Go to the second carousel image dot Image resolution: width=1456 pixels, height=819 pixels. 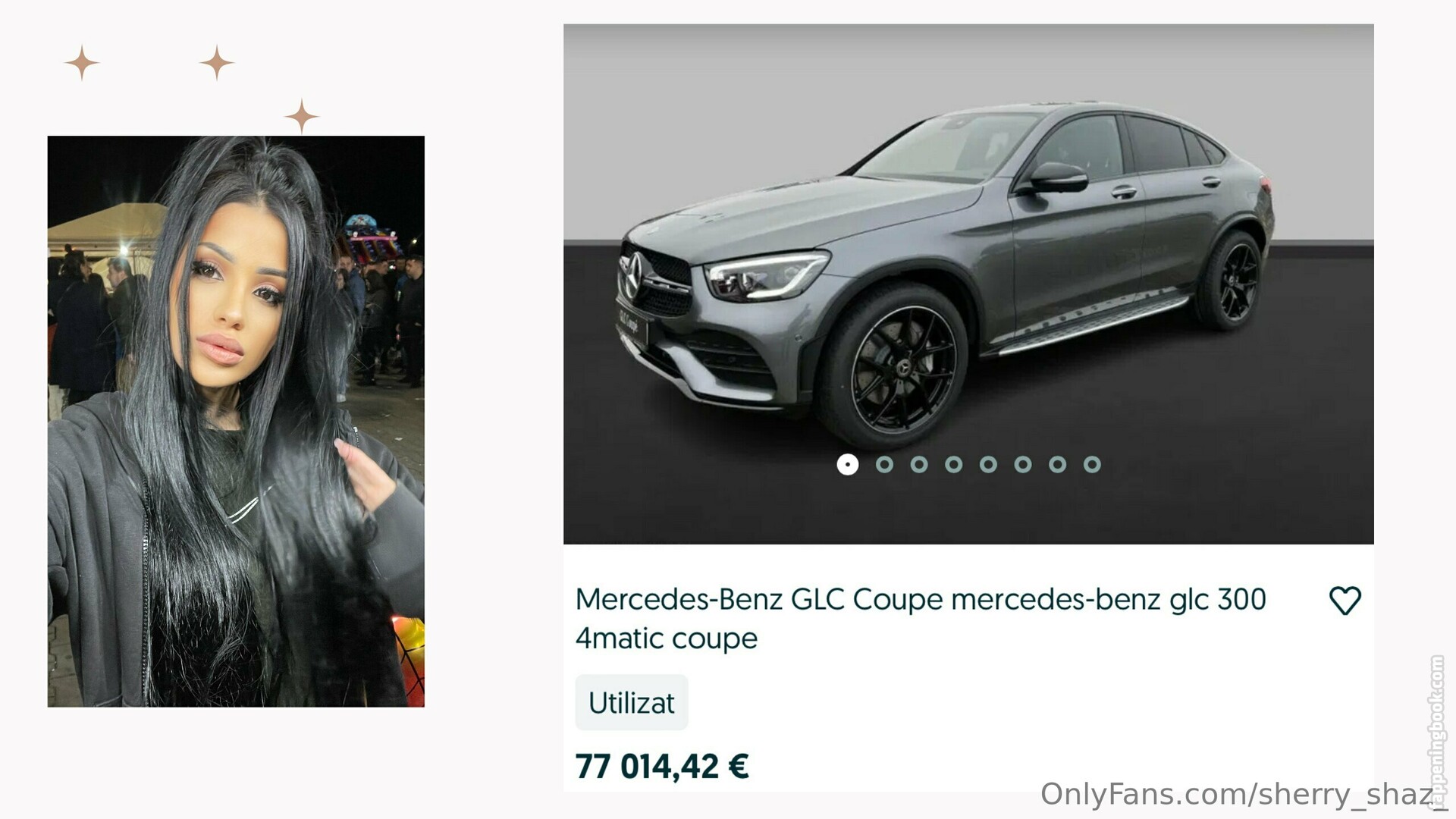(x=884, y=464)
